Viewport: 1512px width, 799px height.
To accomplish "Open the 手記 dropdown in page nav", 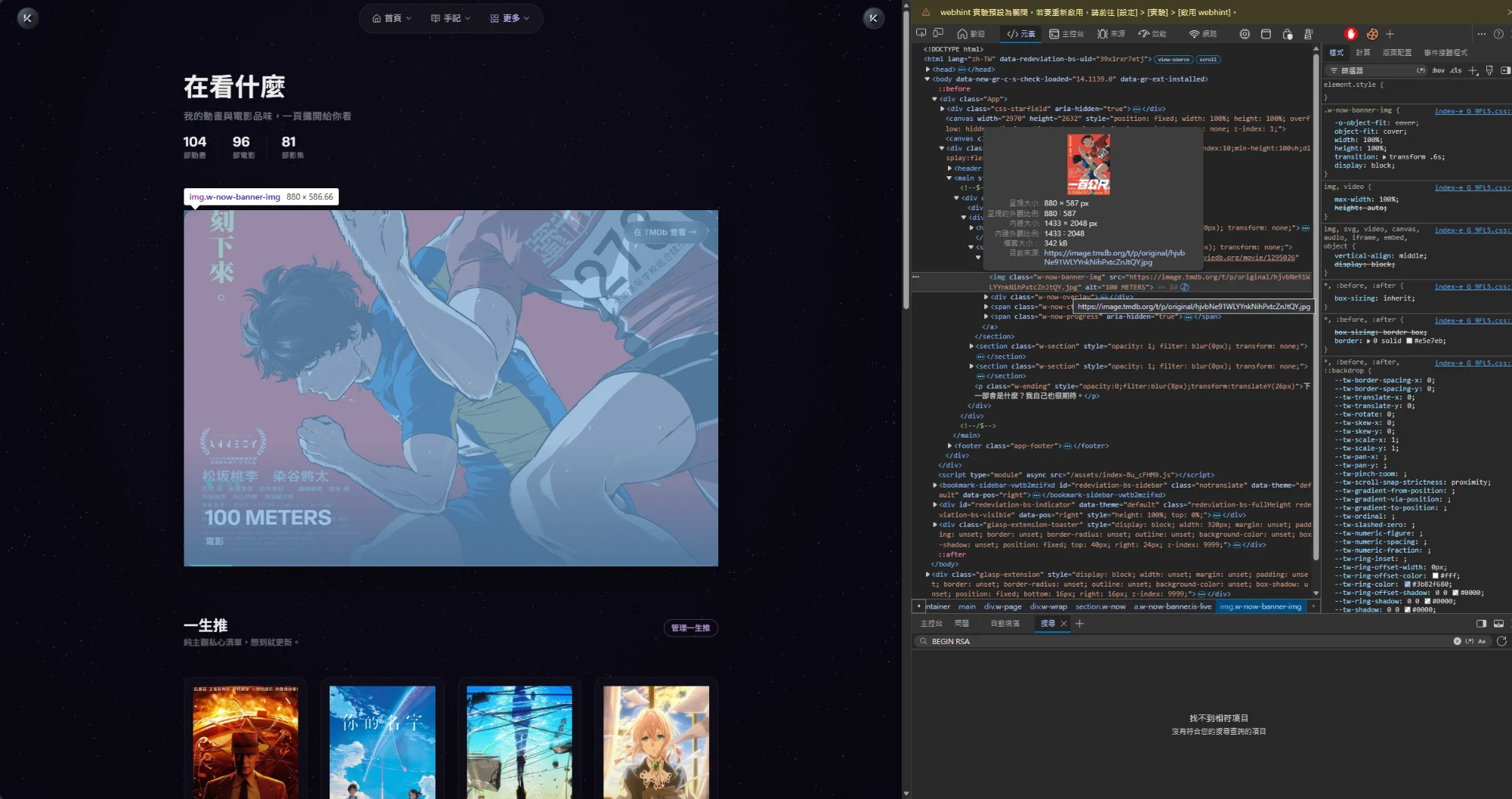I will (x=451, y=18).
